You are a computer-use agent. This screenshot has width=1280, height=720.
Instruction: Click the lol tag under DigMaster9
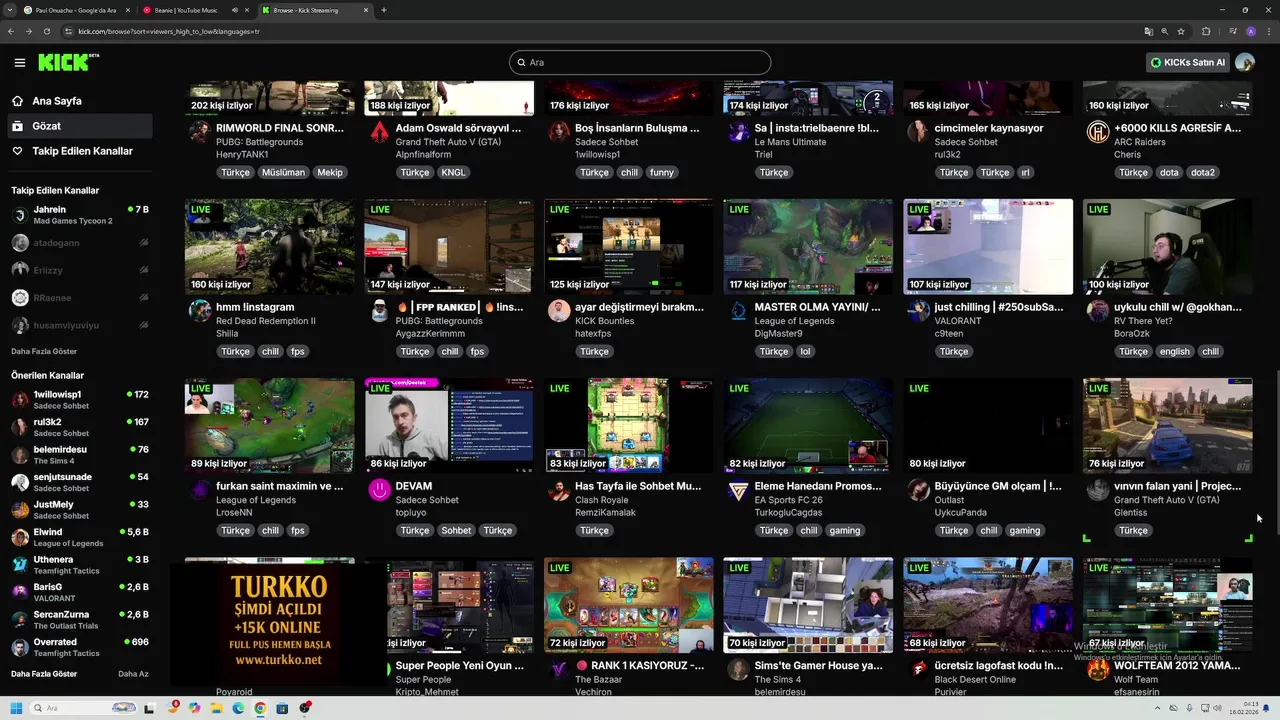pyautogui.click(x=805, y=351)
